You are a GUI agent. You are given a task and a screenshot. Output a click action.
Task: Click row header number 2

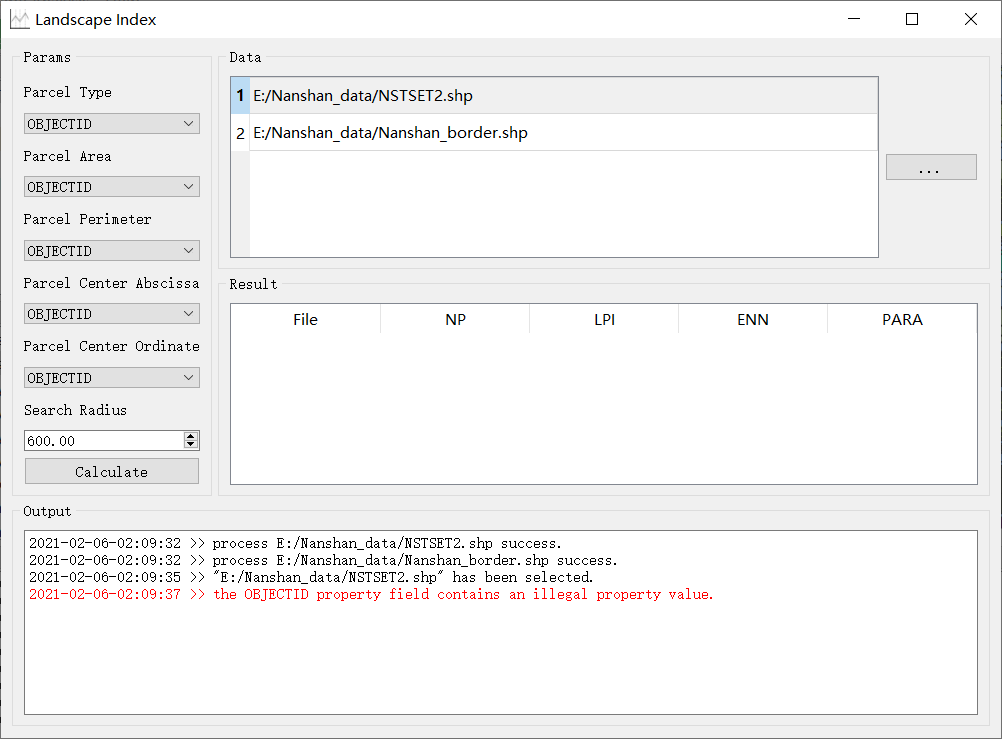240,133
